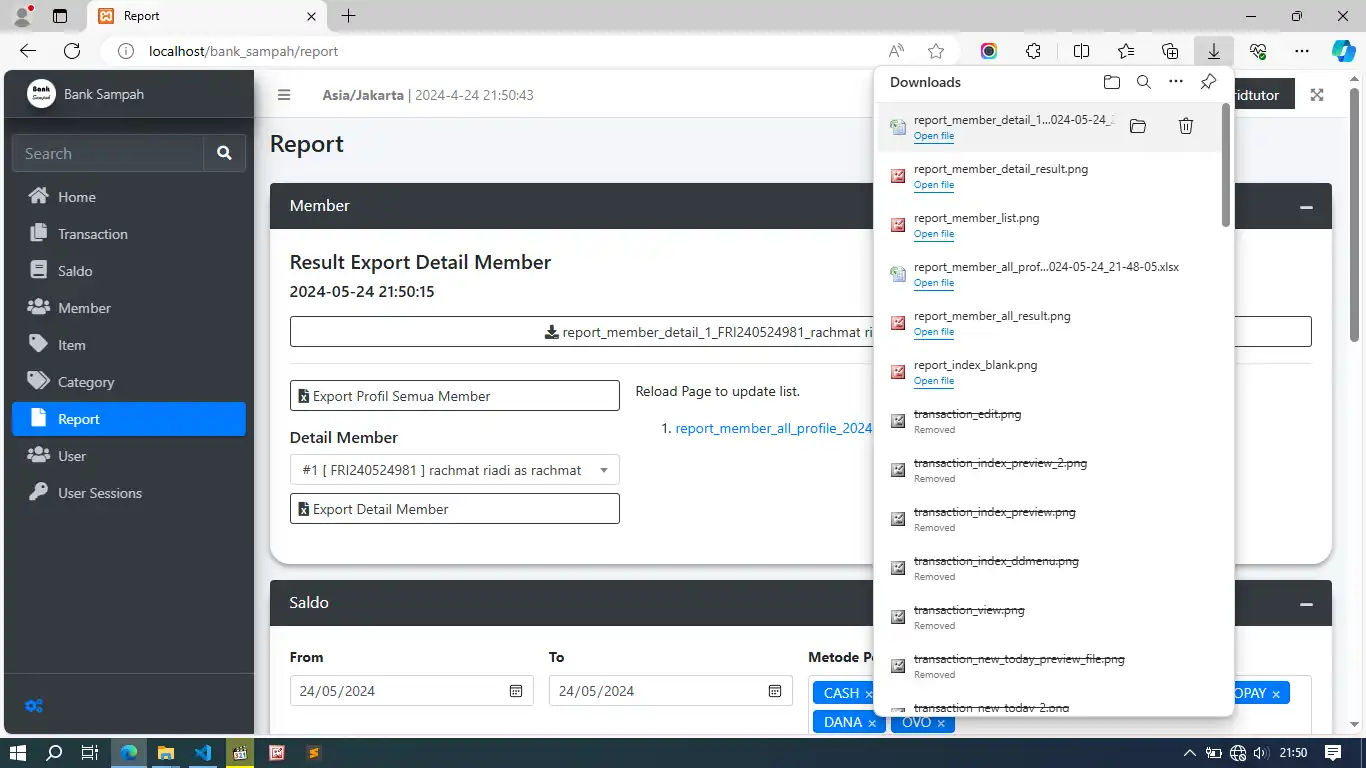This screenshot has width=1366, height=768.
Task: Collapse the Saldo card
Action: 1305,604
